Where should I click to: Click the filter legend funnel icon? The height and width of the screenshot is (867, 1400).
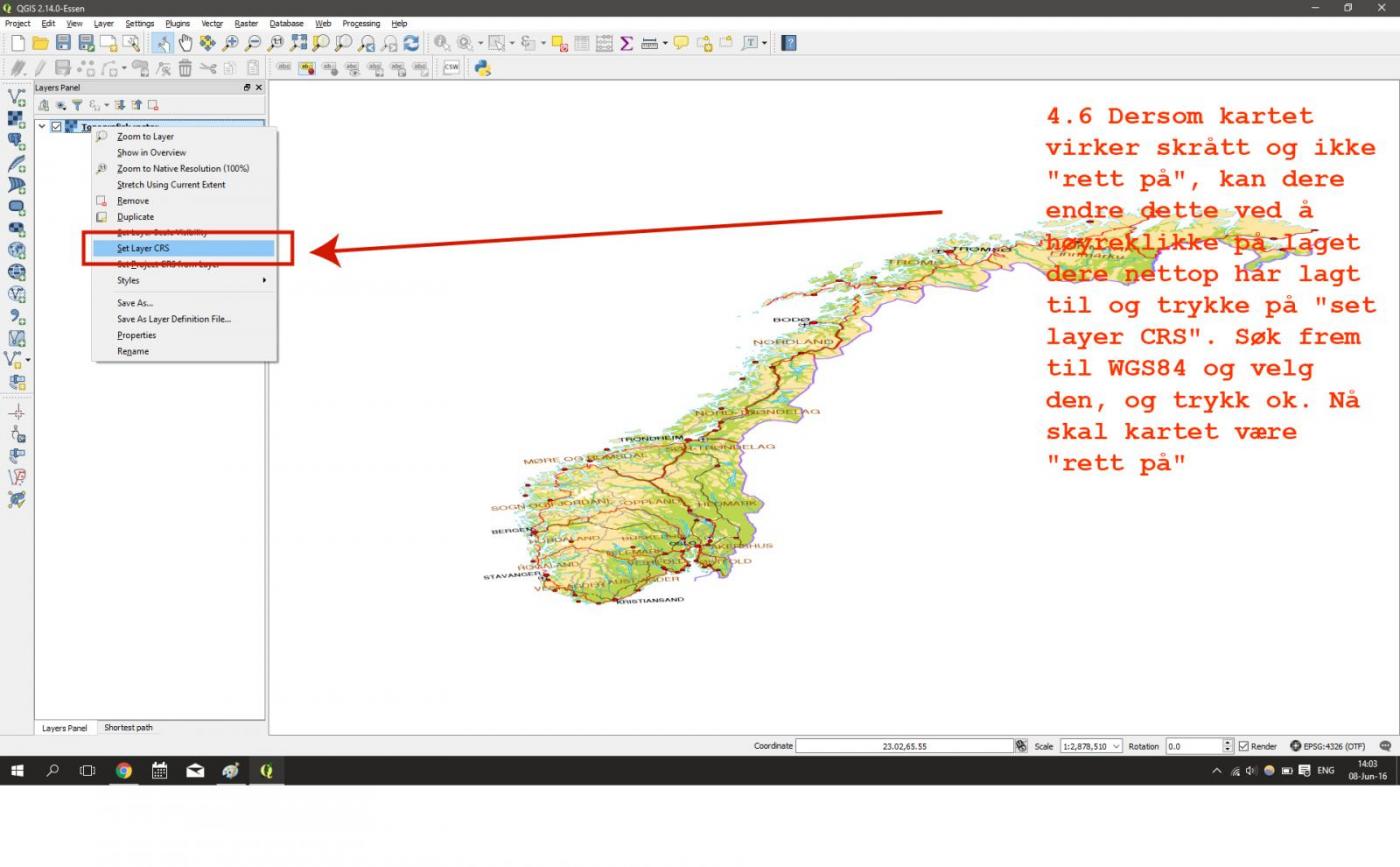(x=76, y=105)
